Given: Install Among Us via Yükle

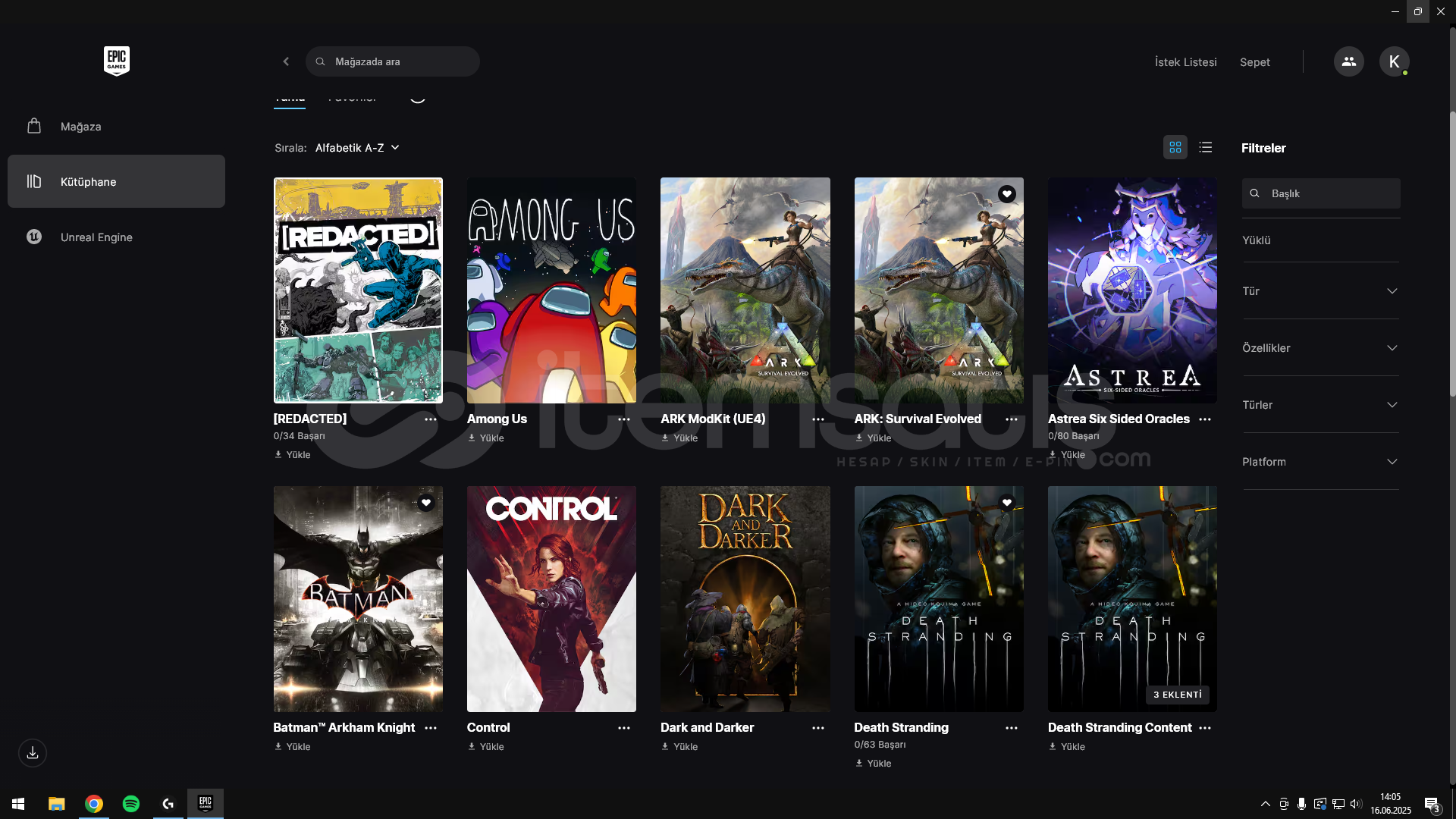Looking at the screenshot, I should coord(486,438).
